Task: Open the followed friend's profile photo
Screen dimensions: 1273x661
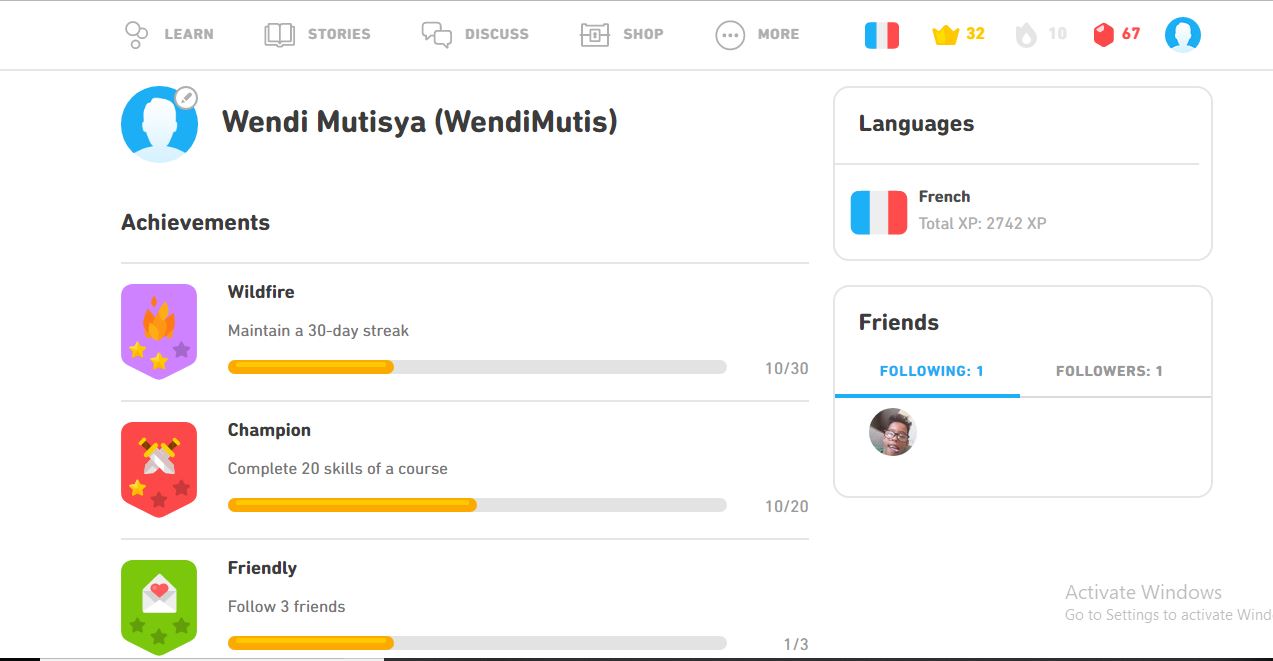Action: pos(893,432)
